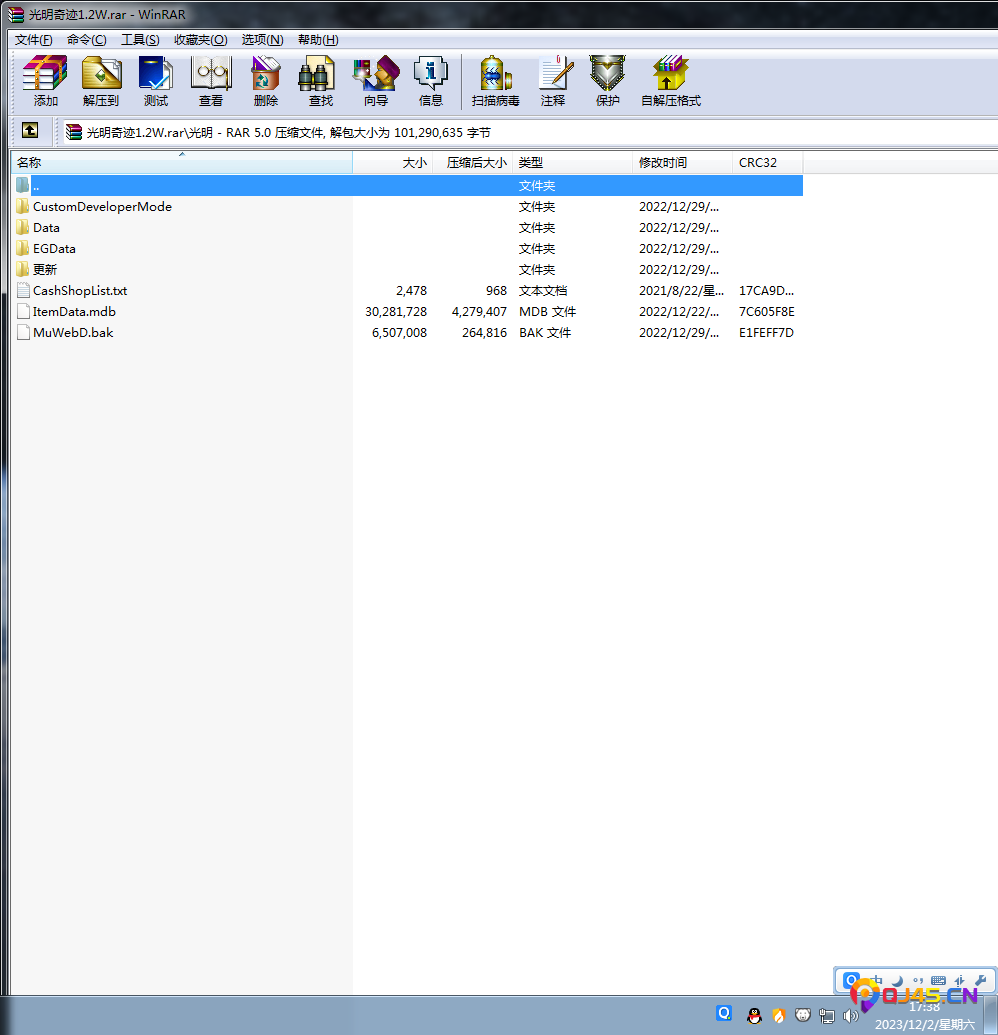Toggle IME punctuation mode icon
The height and width of the screenshot is (1035, 998).
pos(917,980)
